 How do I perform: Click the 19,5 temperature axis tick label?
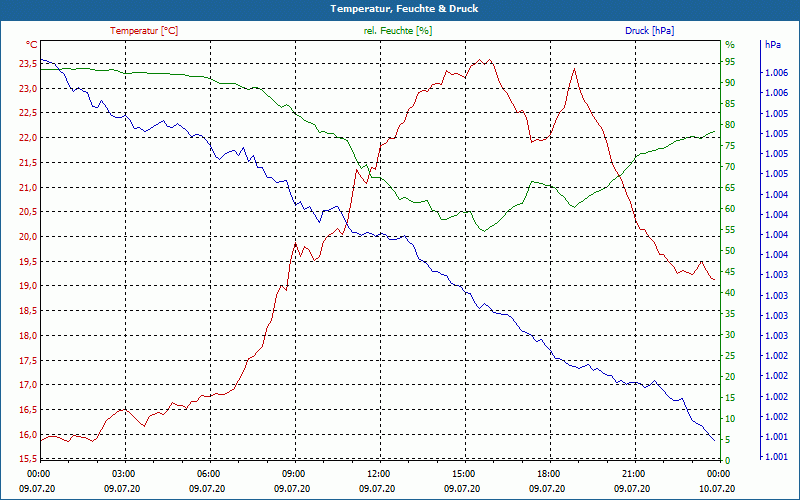coord(28,262)
